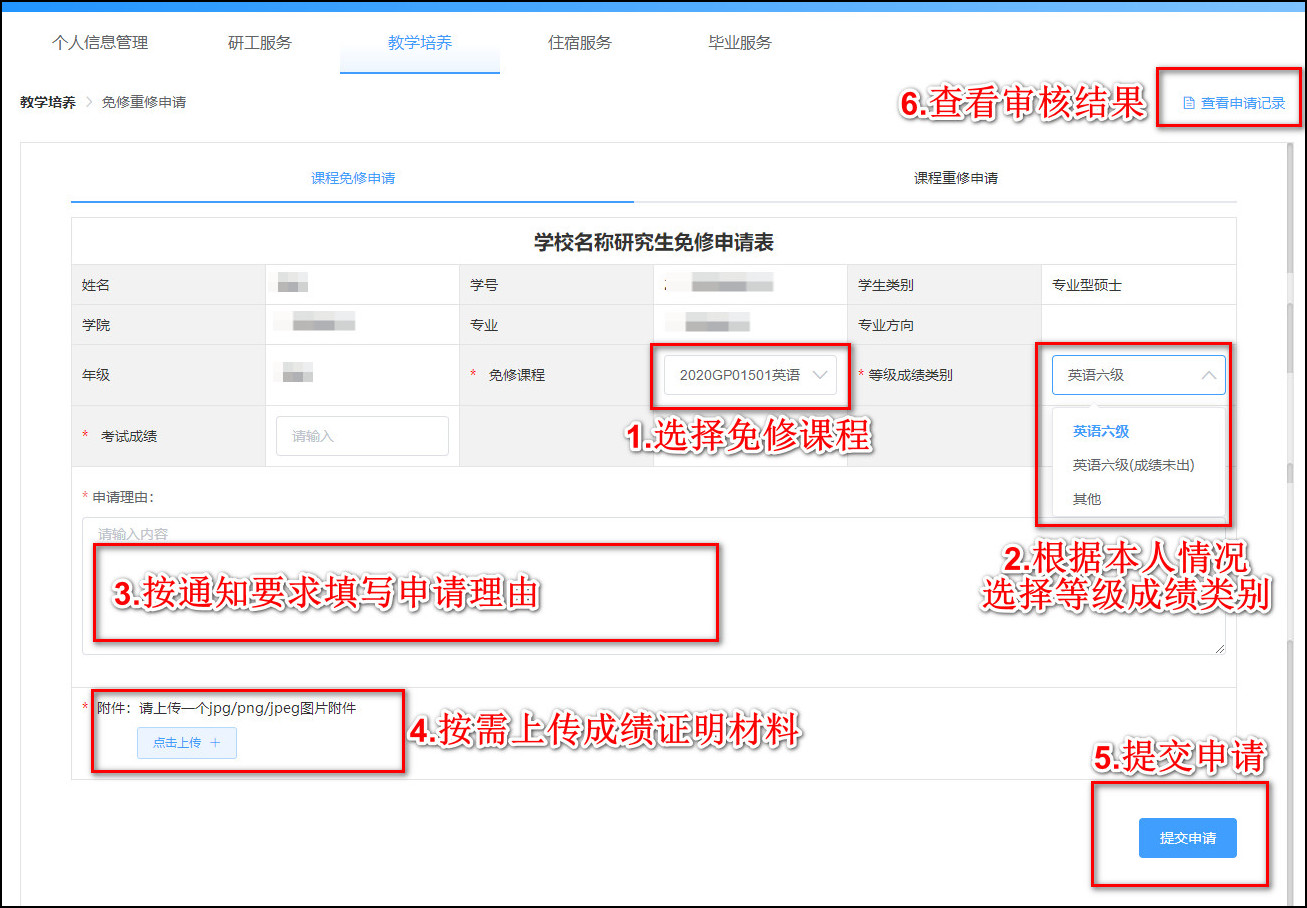
Task: Select the 课程免修申请 sub-tab
Action: pos(353,178)
